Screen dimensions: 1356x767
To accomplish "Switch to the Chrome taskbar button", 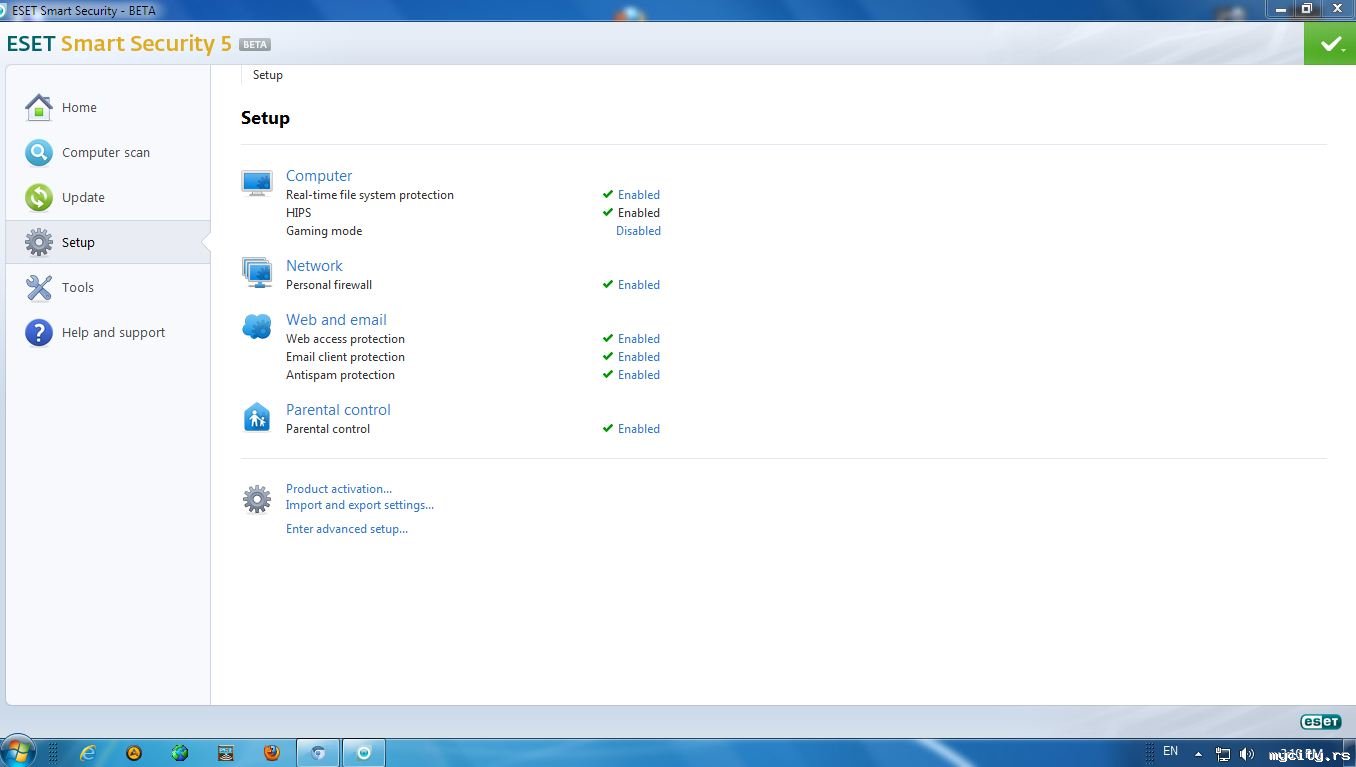I will click(x=318, y=753).
